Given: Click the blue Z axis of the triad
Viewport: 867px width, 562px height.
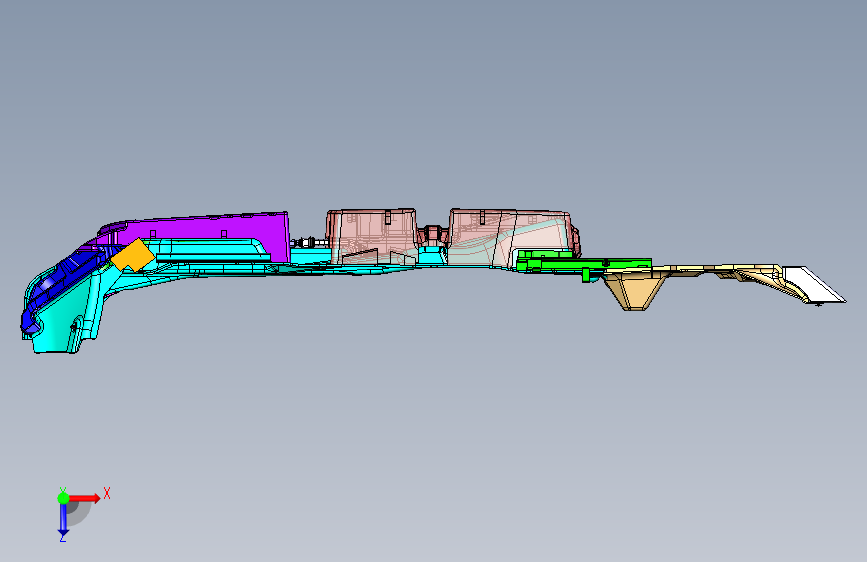Looking at the screenshot, I should (63, 519).
